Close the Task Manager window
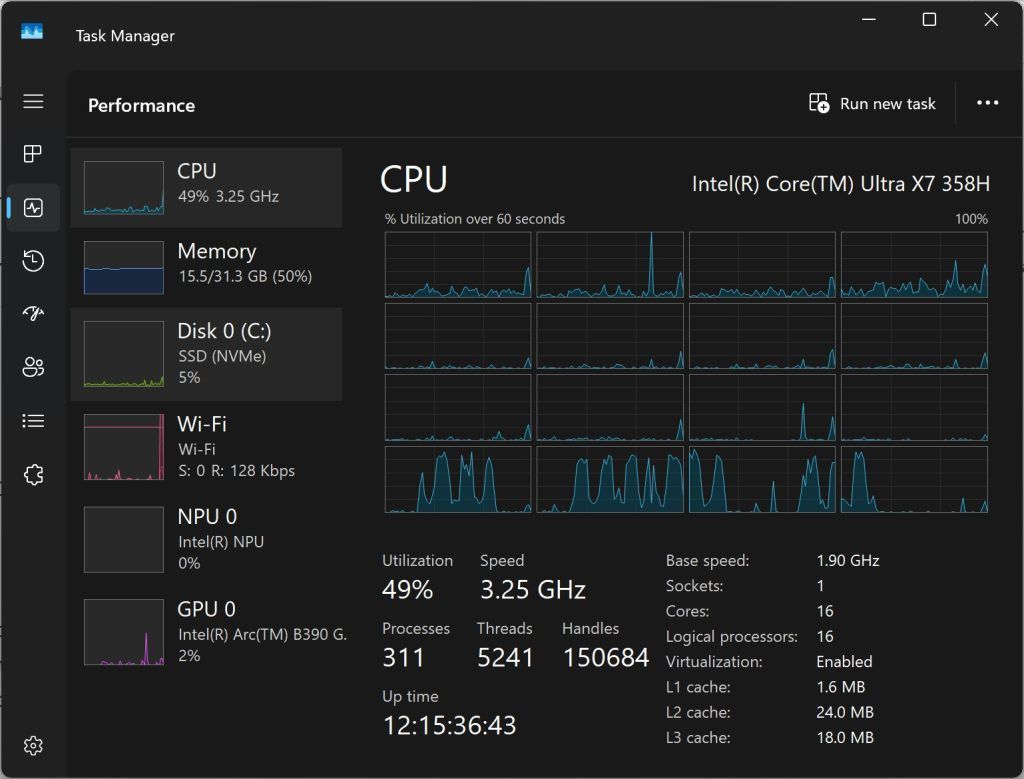 991,20
